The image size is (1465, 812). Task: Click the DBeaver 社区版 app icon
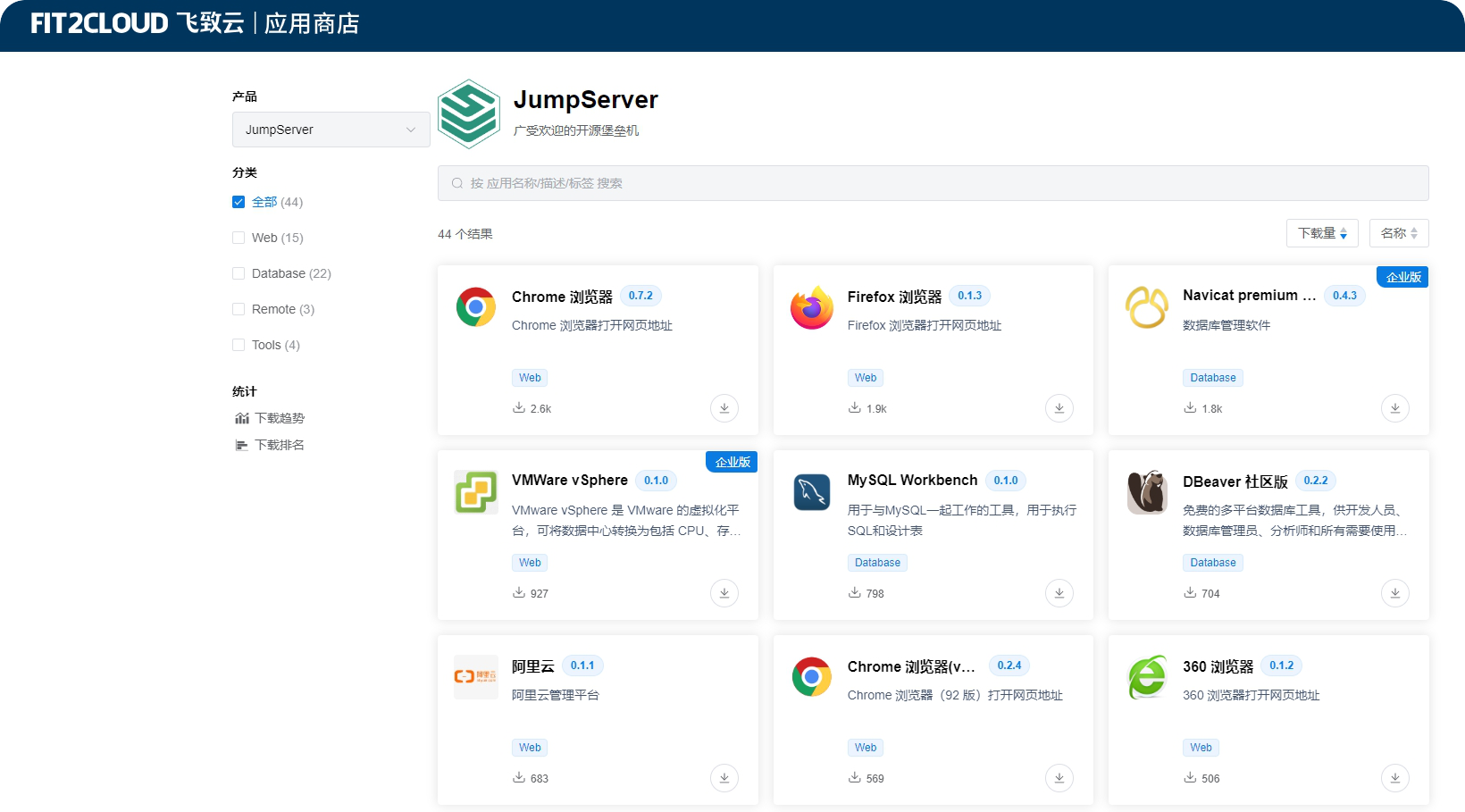coord(1147,492)
